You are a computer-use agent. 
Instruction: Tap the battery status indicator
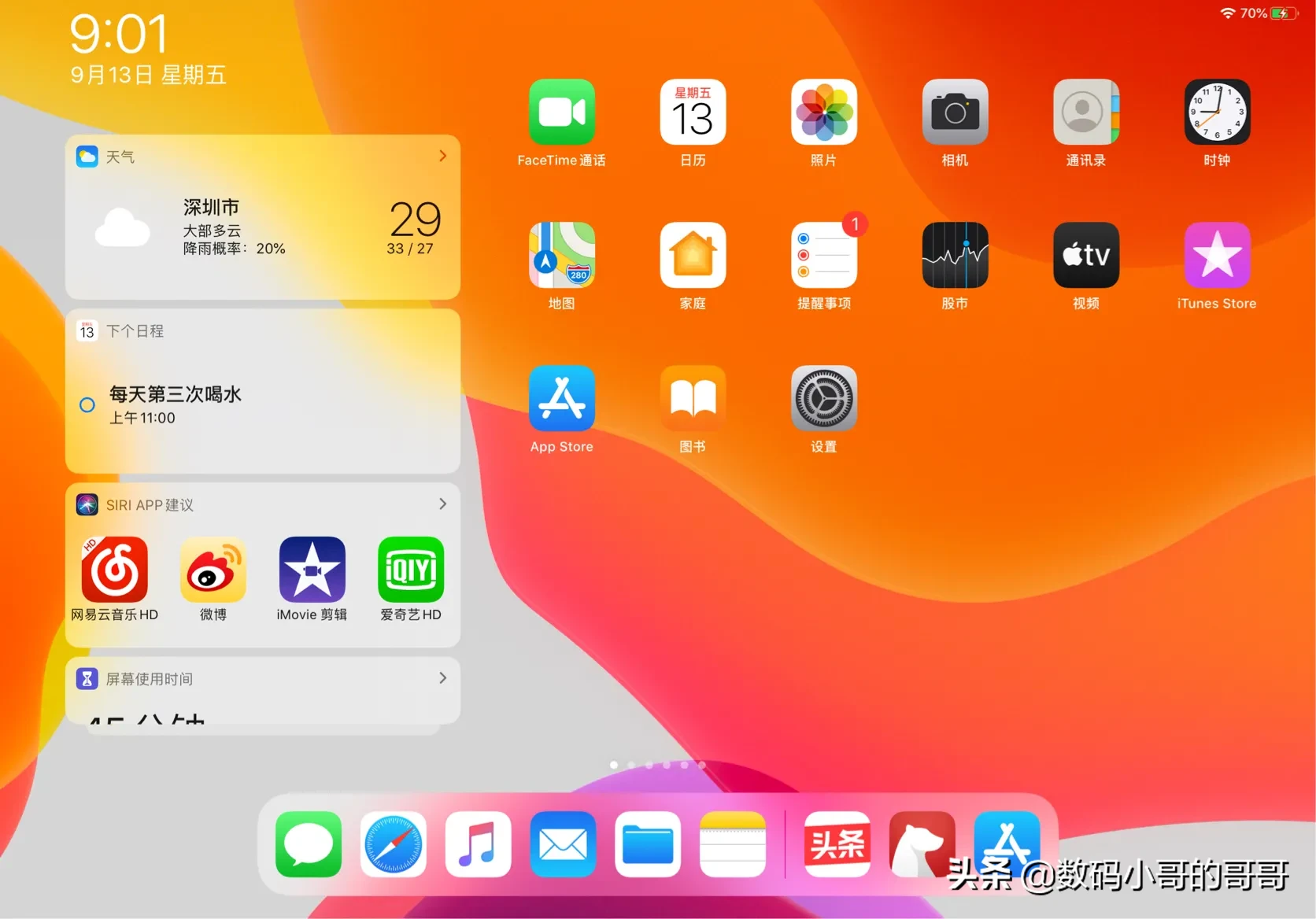1283,13
